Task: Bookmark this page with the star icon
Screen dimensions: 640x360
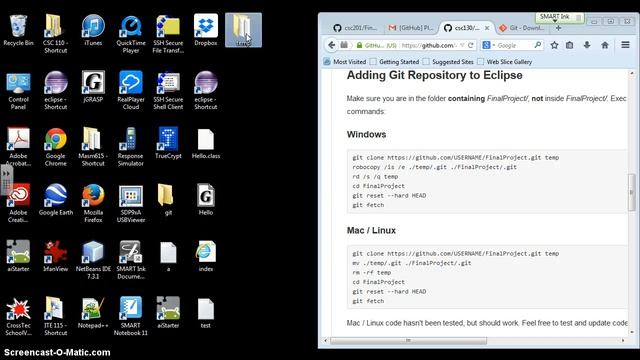Action: coord(554,45)
